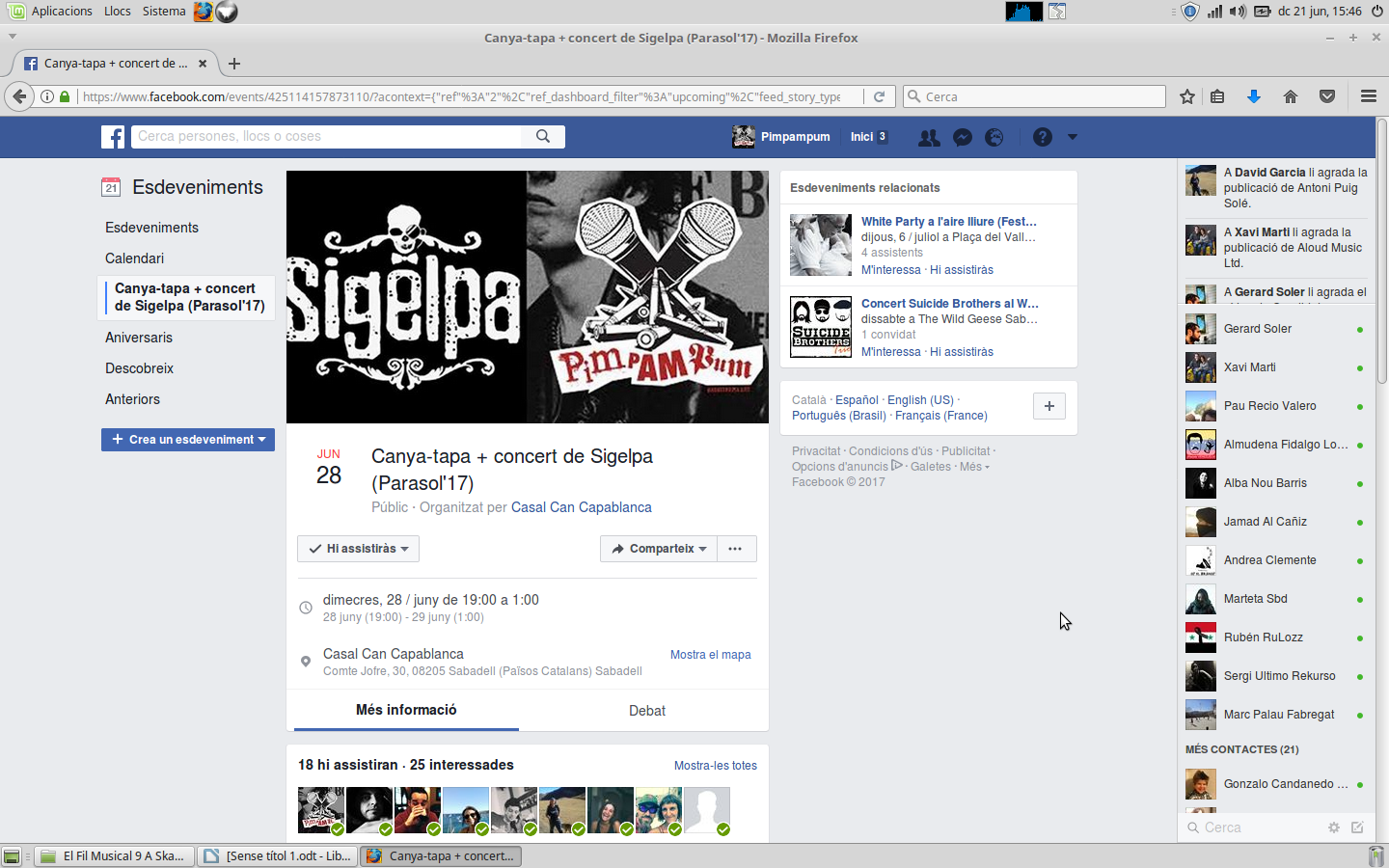Viewport: 1389px width, 868px height.
Task: Click the Facebook search magnifier button
Action: tap(543, 137)
